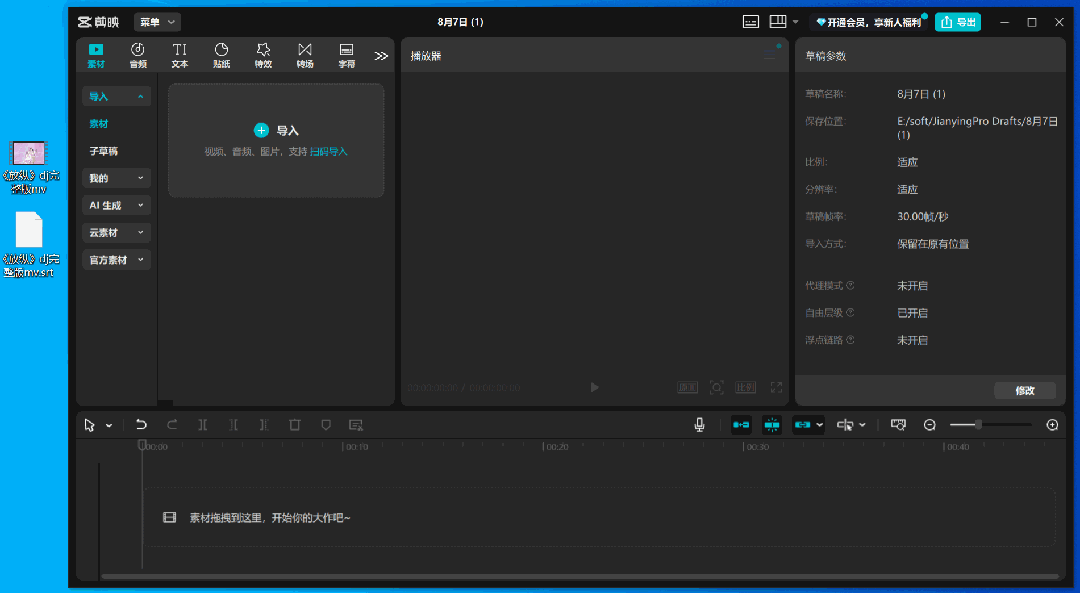
Task: Select the mv.srt file on desktop
Action: click(x=30, y=245)
